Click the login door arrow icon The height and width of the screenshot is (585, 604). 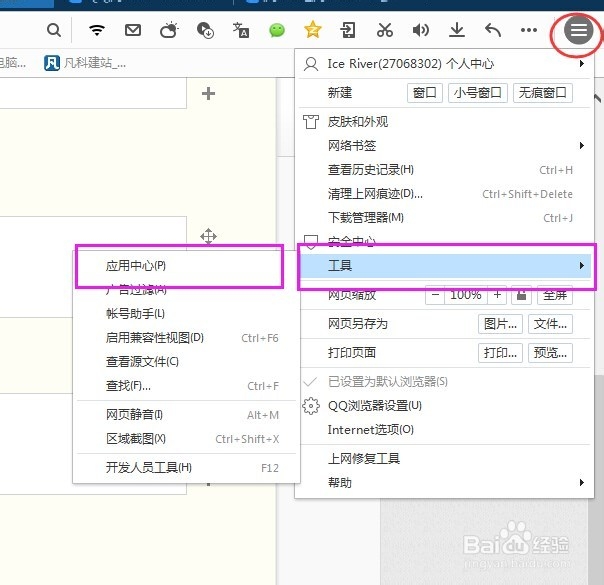tap(348, 30)
